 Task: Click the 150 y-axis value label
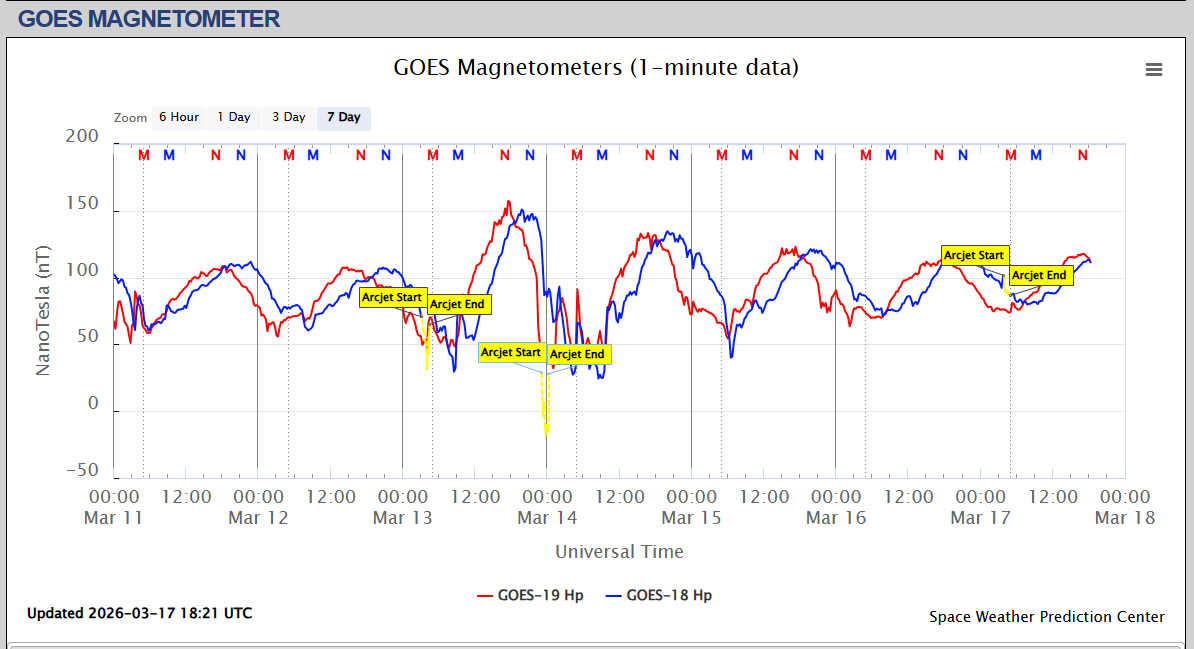pos(82,203)
